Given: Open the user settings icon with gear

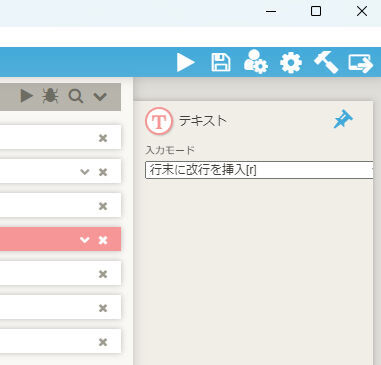Looking at the screenshot, I should [256, 62].
